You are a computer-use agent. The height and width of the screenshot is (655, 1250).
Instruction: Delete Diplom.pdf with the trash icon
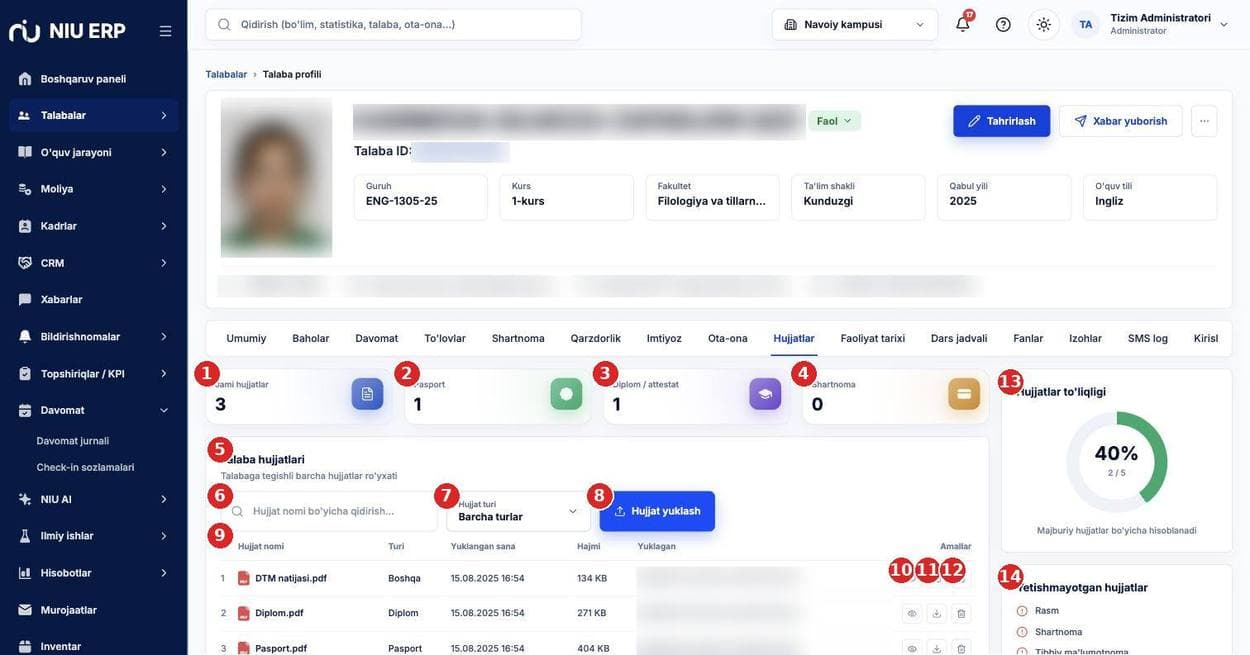pos(961,613)
